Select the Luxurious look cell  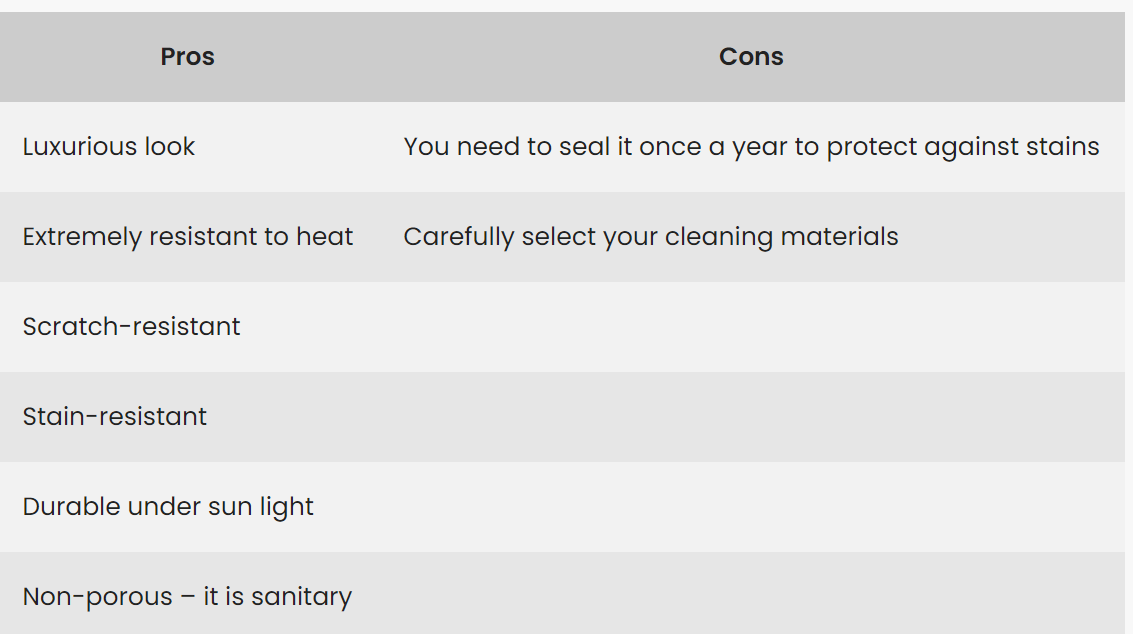(x=109, y=147)
